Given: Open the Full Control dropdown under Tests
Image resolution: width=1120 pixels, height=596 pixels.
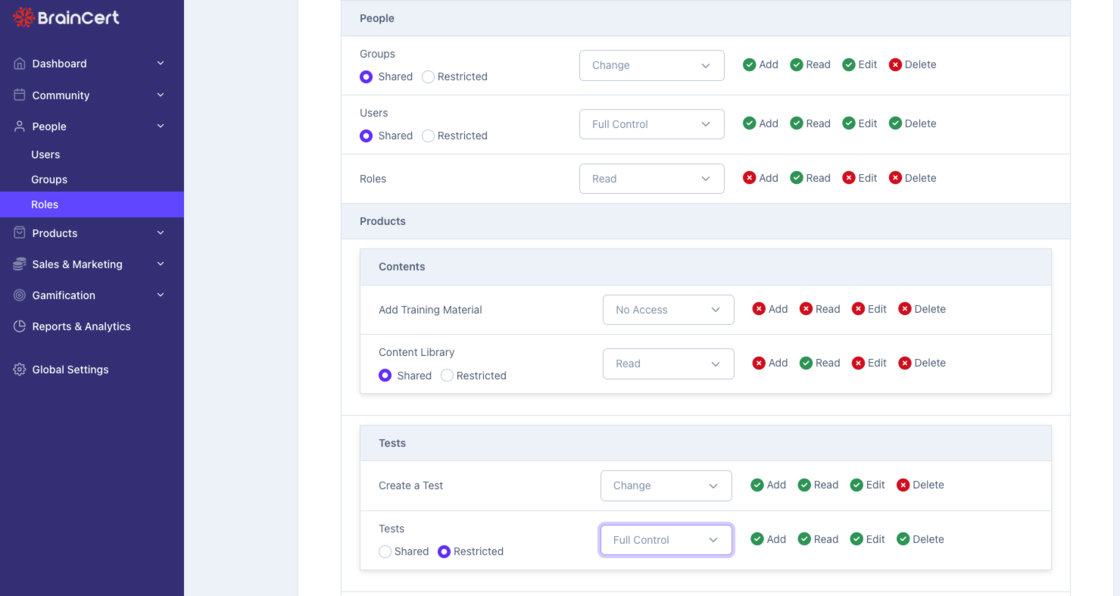Looking at the screenshot, I should click(x=666, y=539).
